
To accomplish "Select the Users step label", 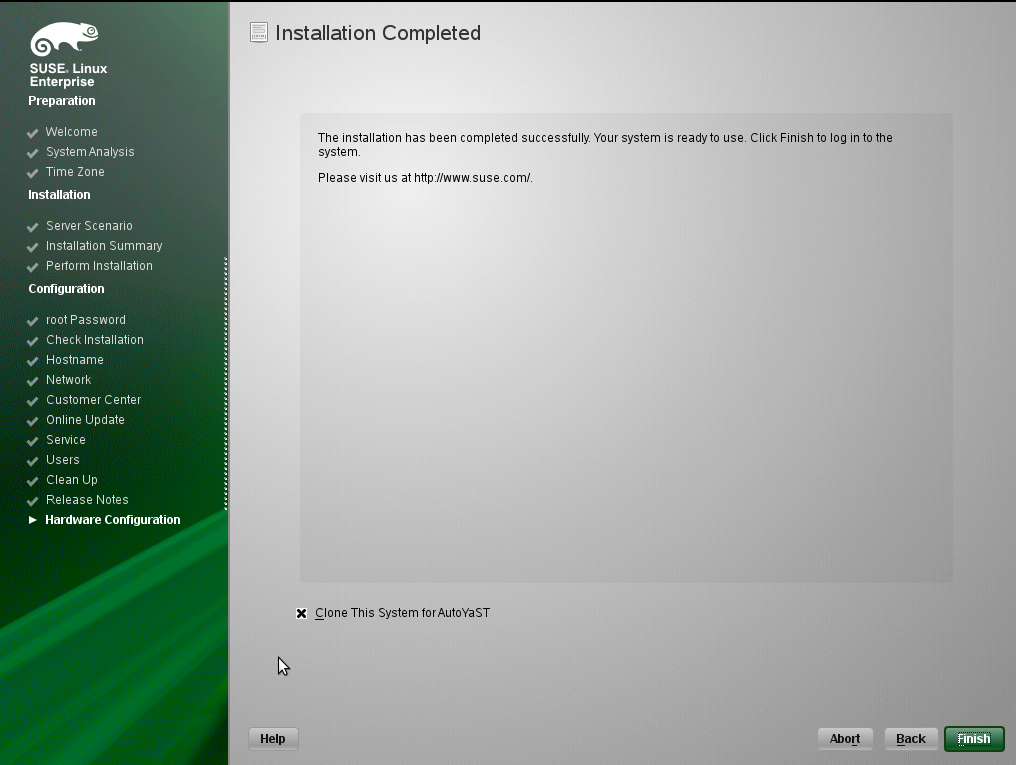I will click(x=63, y=460).
